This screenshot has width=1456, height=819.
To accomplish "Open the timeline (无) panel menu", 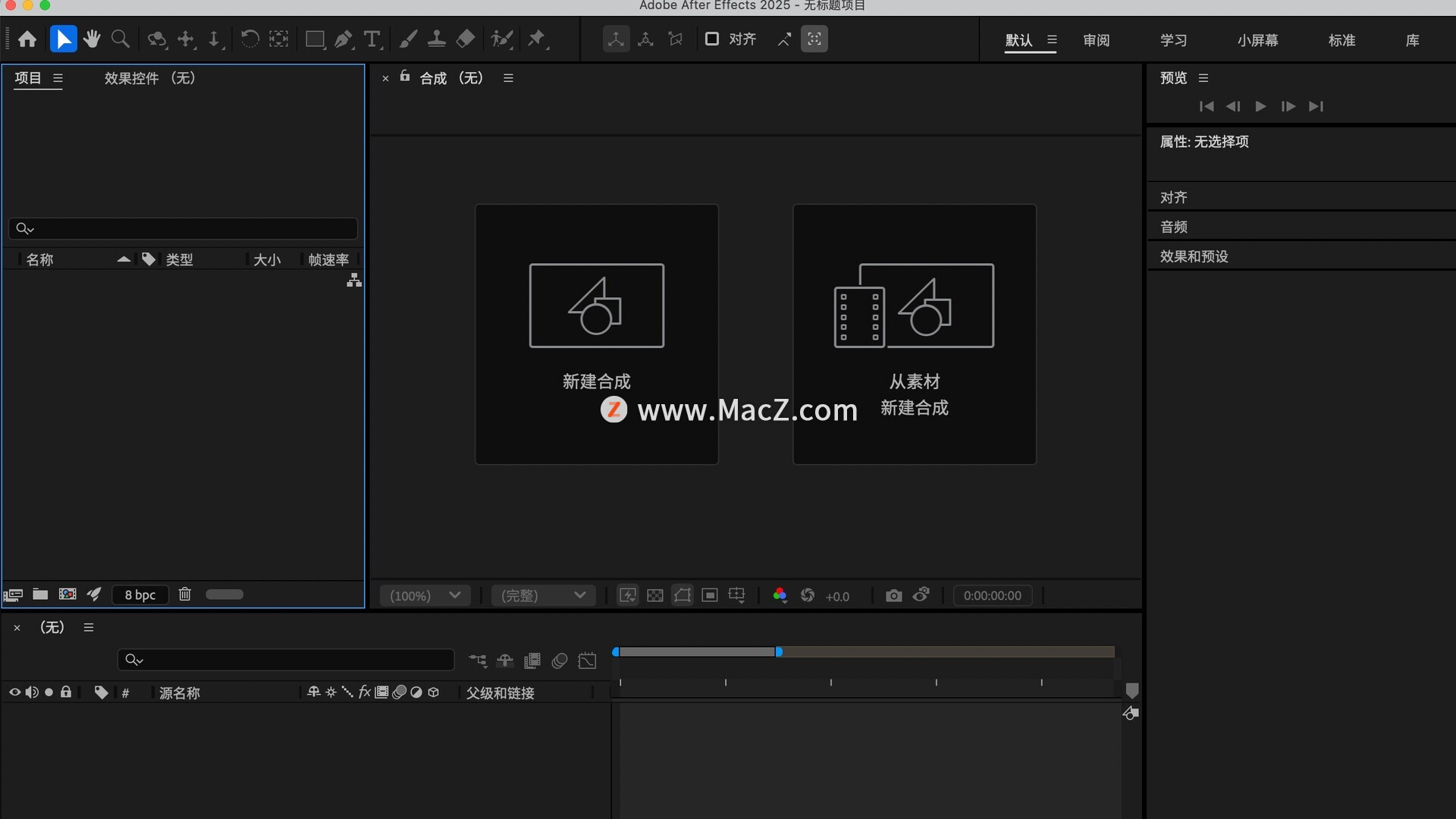I will click(x=89, y=628).
